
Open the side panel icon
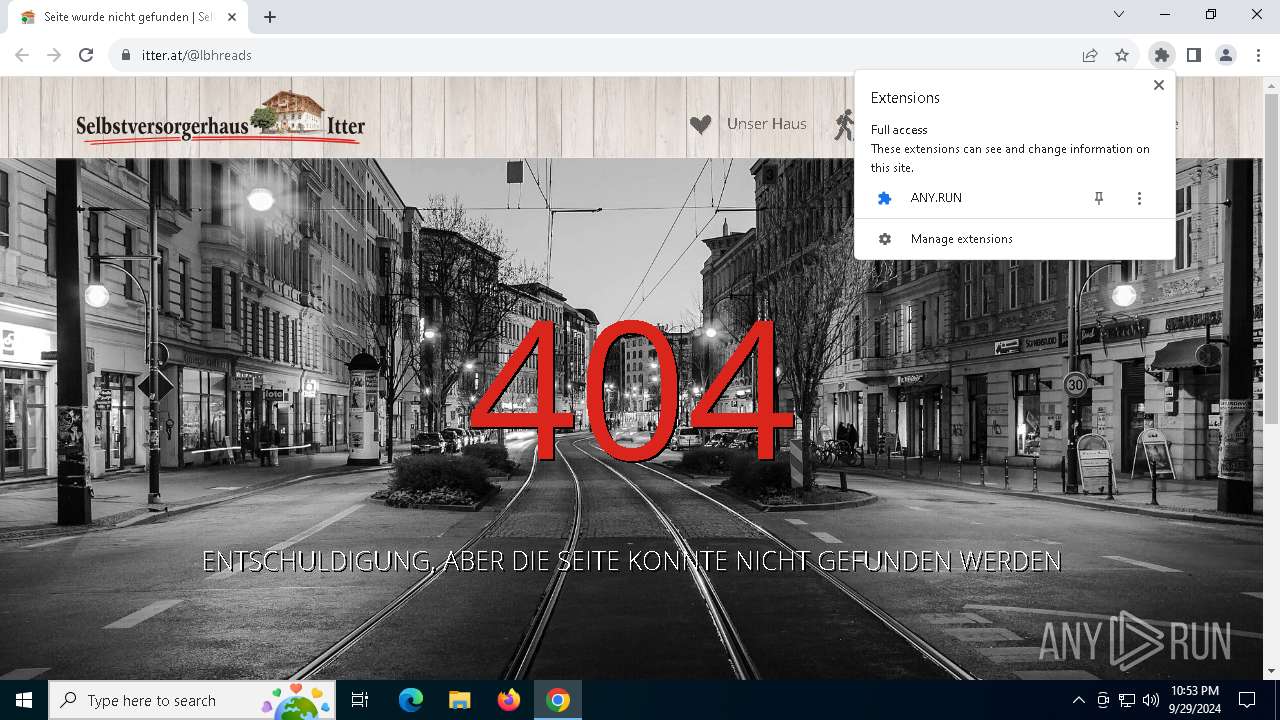tap(1193, 55)
